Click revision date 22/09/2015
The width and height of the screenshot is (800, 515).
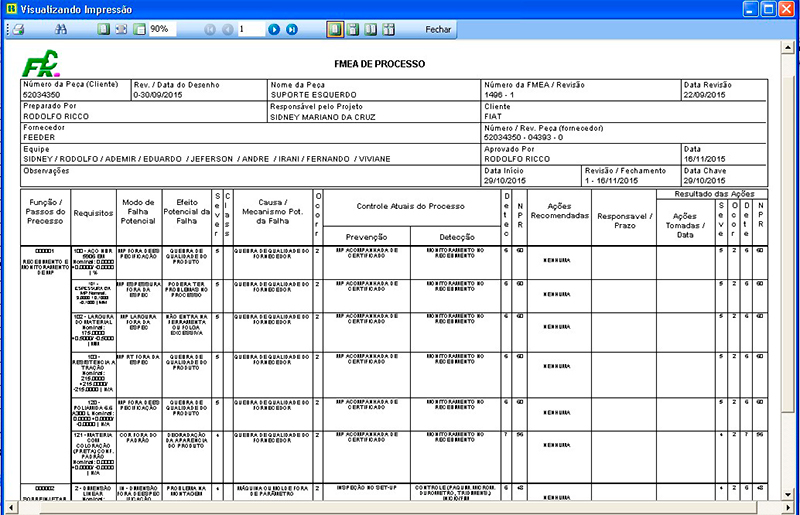tap(704, 95)
